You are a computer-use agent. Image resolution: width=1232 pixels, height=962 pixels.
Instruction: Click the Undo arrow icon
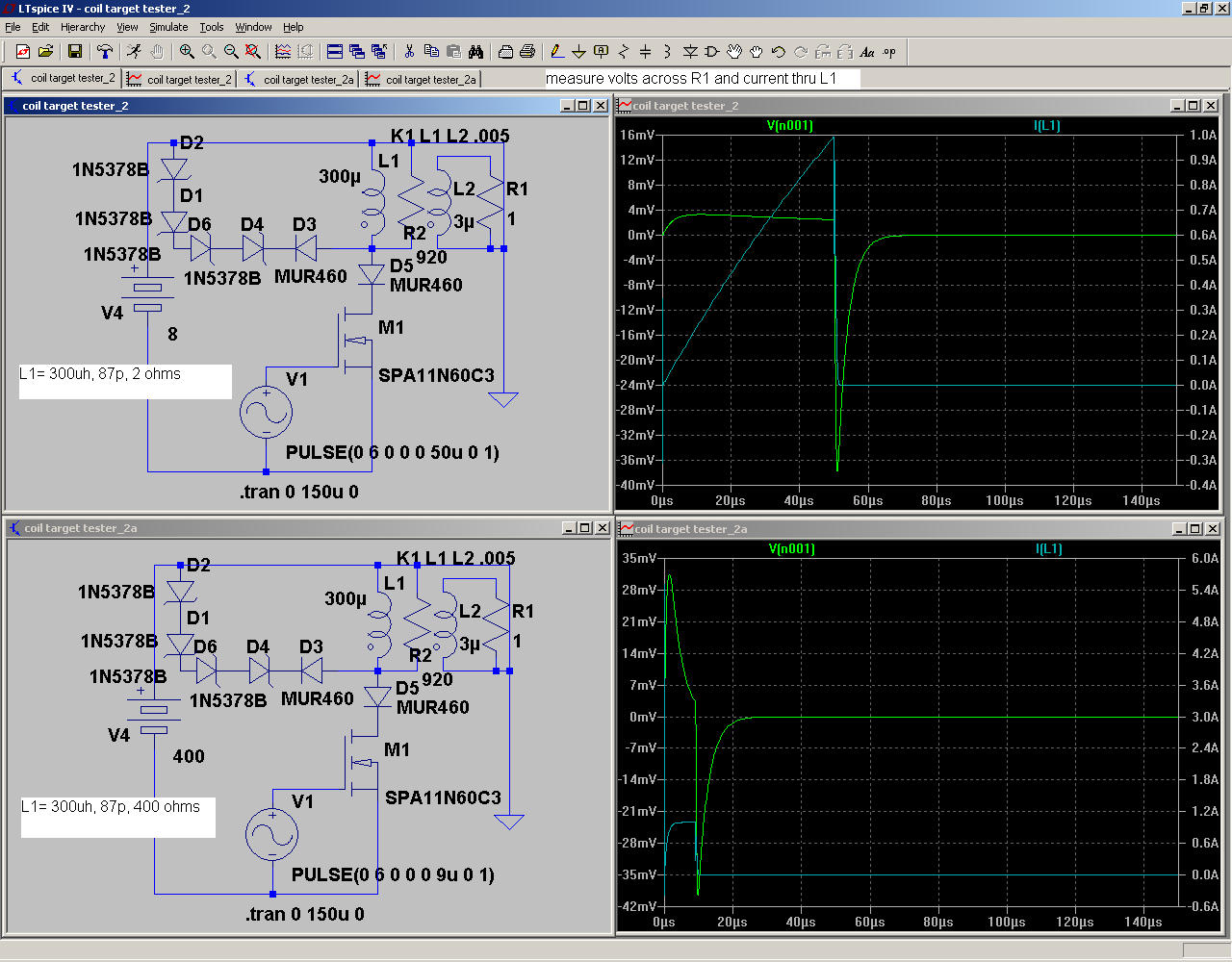pyautogui.click(x=779, y=52)
